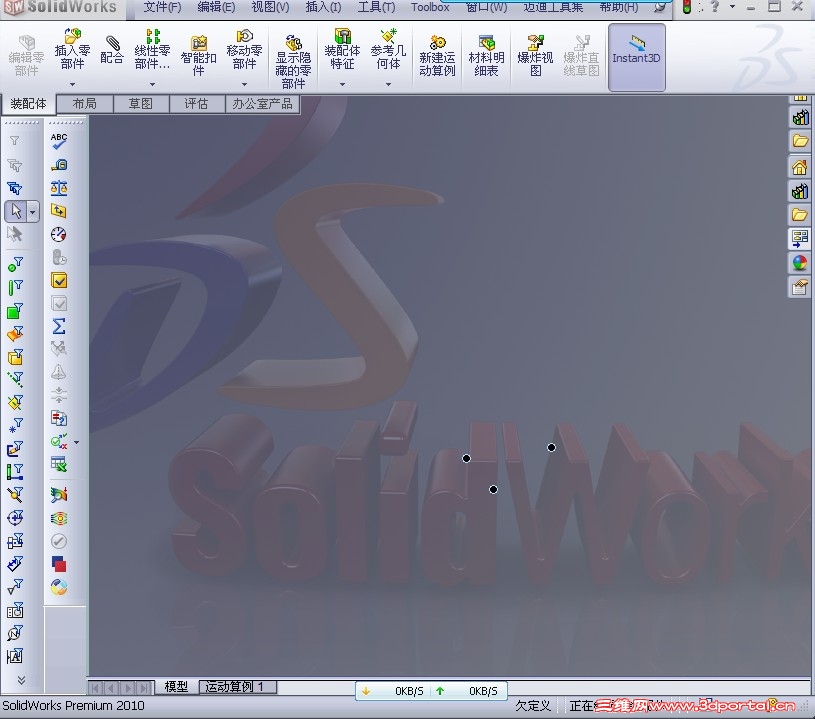Open 编辑(E) menu
Viewport: 815px width, 719px height.
[x=216, y=7]
